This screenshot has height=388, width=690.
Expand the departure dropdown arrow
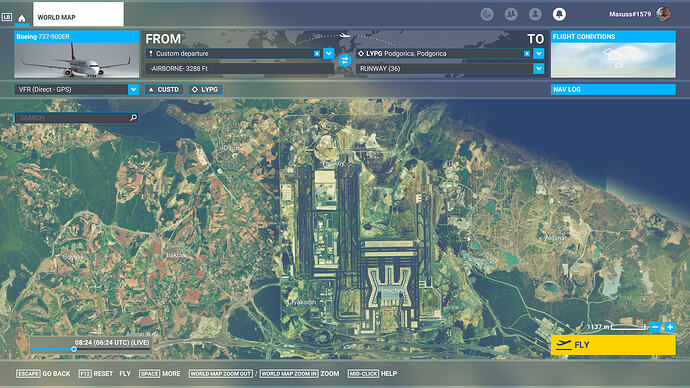329,53
